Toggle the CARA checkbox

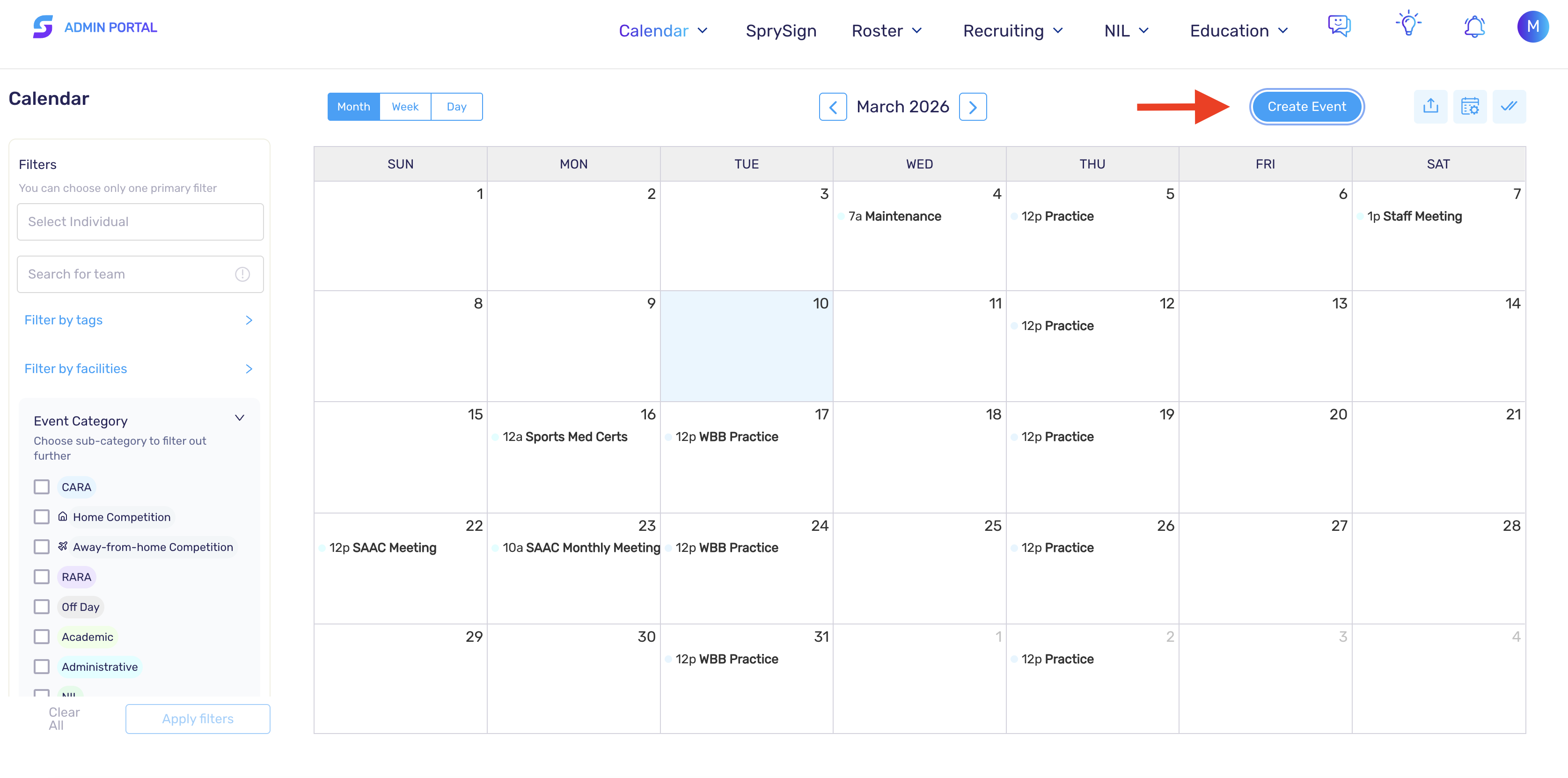coord(41,487)
